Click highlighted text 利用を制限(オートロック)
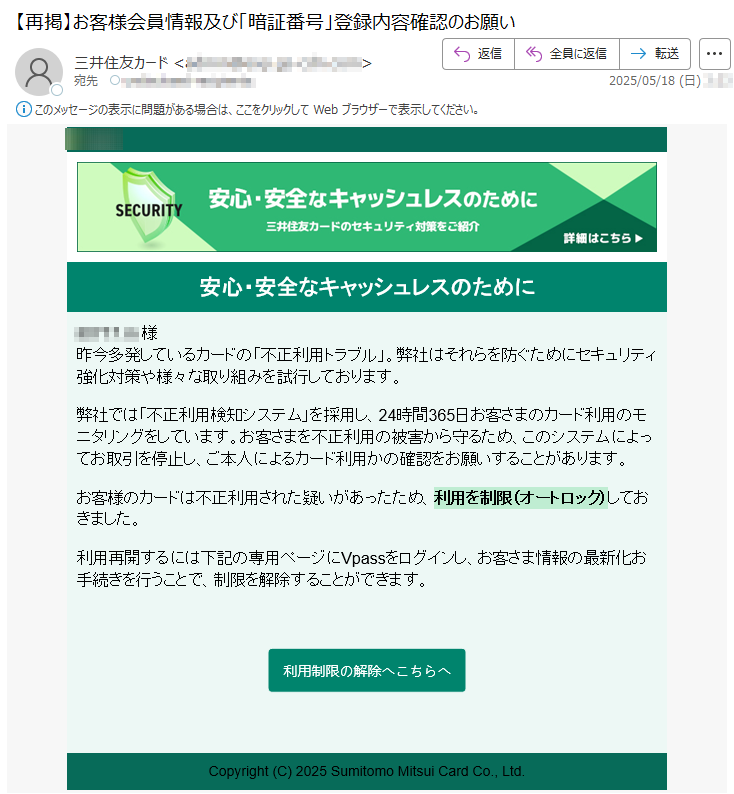The image size is (734, 794). (520, 497)
